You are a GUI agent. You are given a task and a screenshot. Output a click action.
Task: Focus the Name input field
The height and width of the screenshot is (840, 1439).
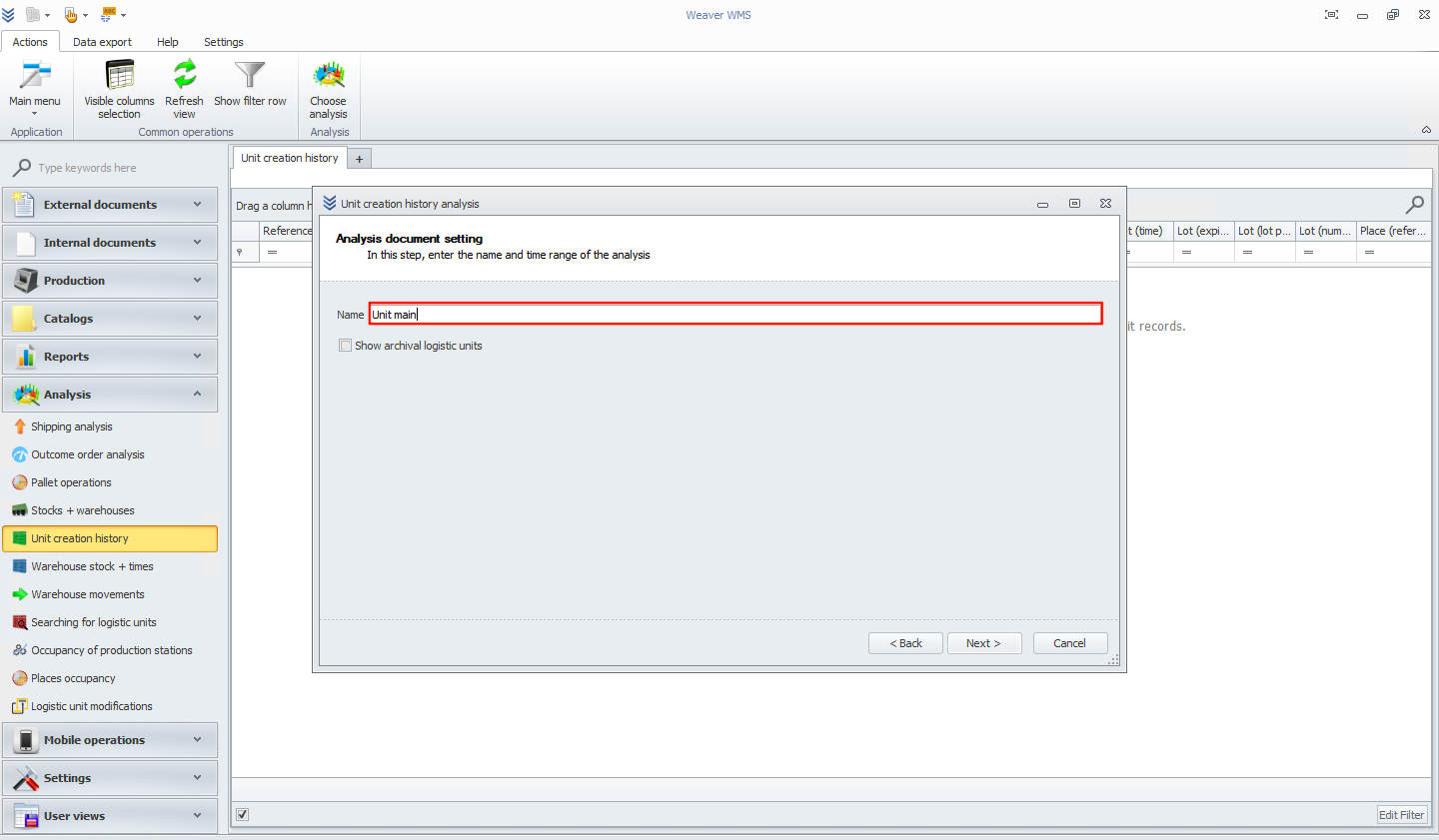pyautogui.click(x=735, y=314)
